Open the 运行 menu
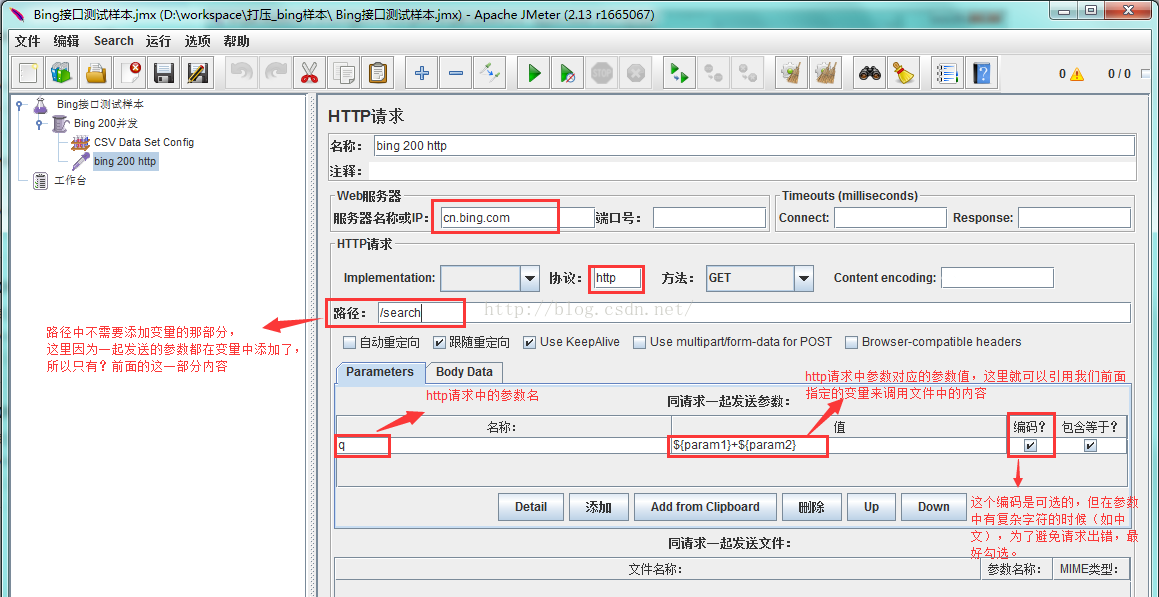Screen dimensions: 1159x597 (158, 41)
